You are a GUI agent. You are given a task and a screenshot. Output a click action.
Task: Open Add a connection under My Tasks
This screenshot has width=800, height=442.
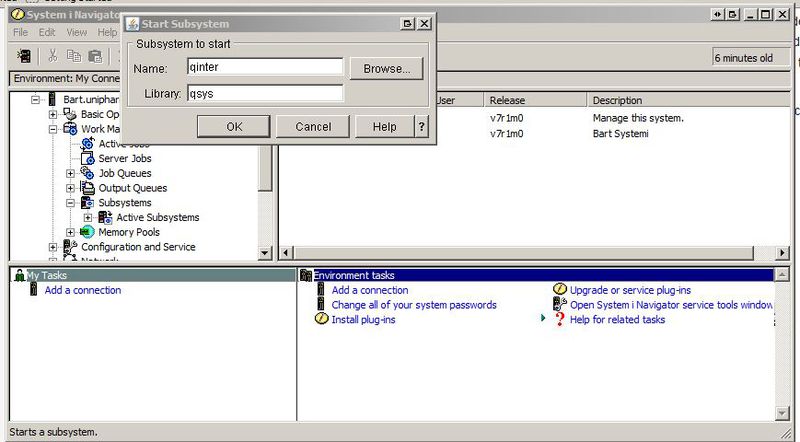pos(83,290)
